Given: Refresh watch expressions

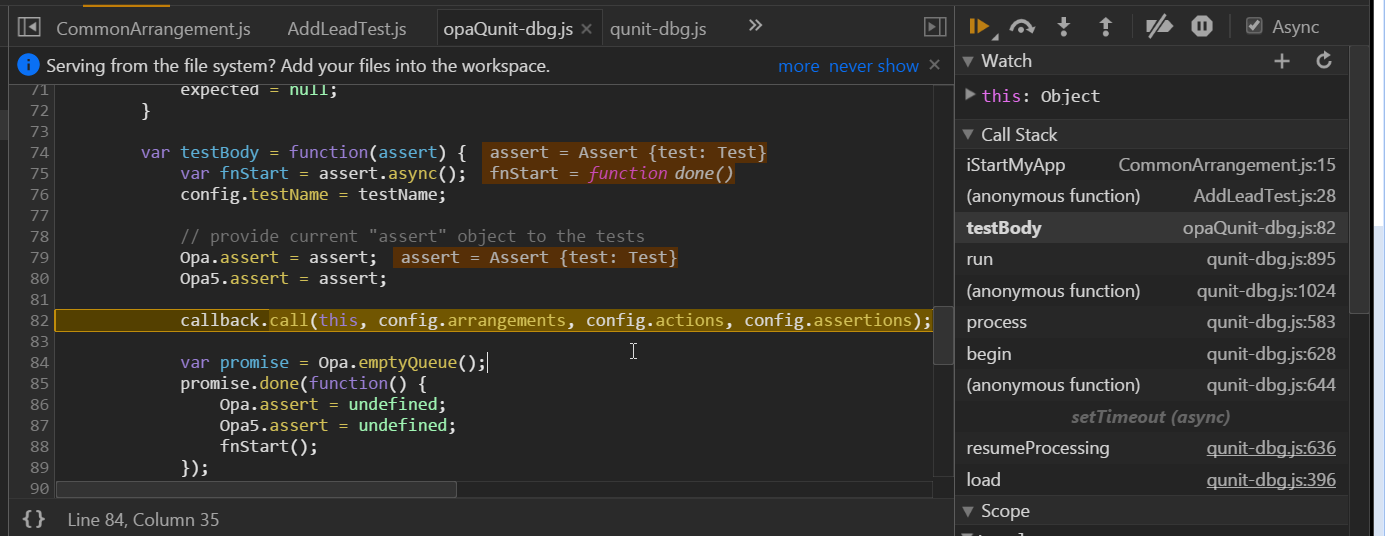Looking at the screenshot, I should pos(1324,61).
